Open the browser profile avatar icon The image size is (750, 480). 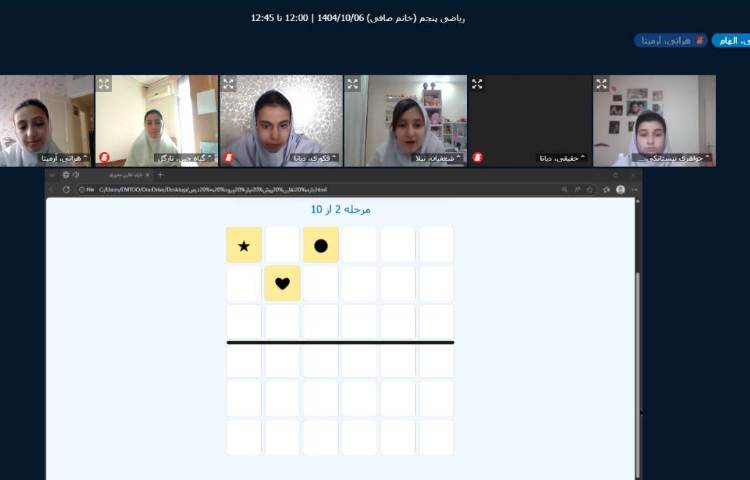tap(620, 189)
